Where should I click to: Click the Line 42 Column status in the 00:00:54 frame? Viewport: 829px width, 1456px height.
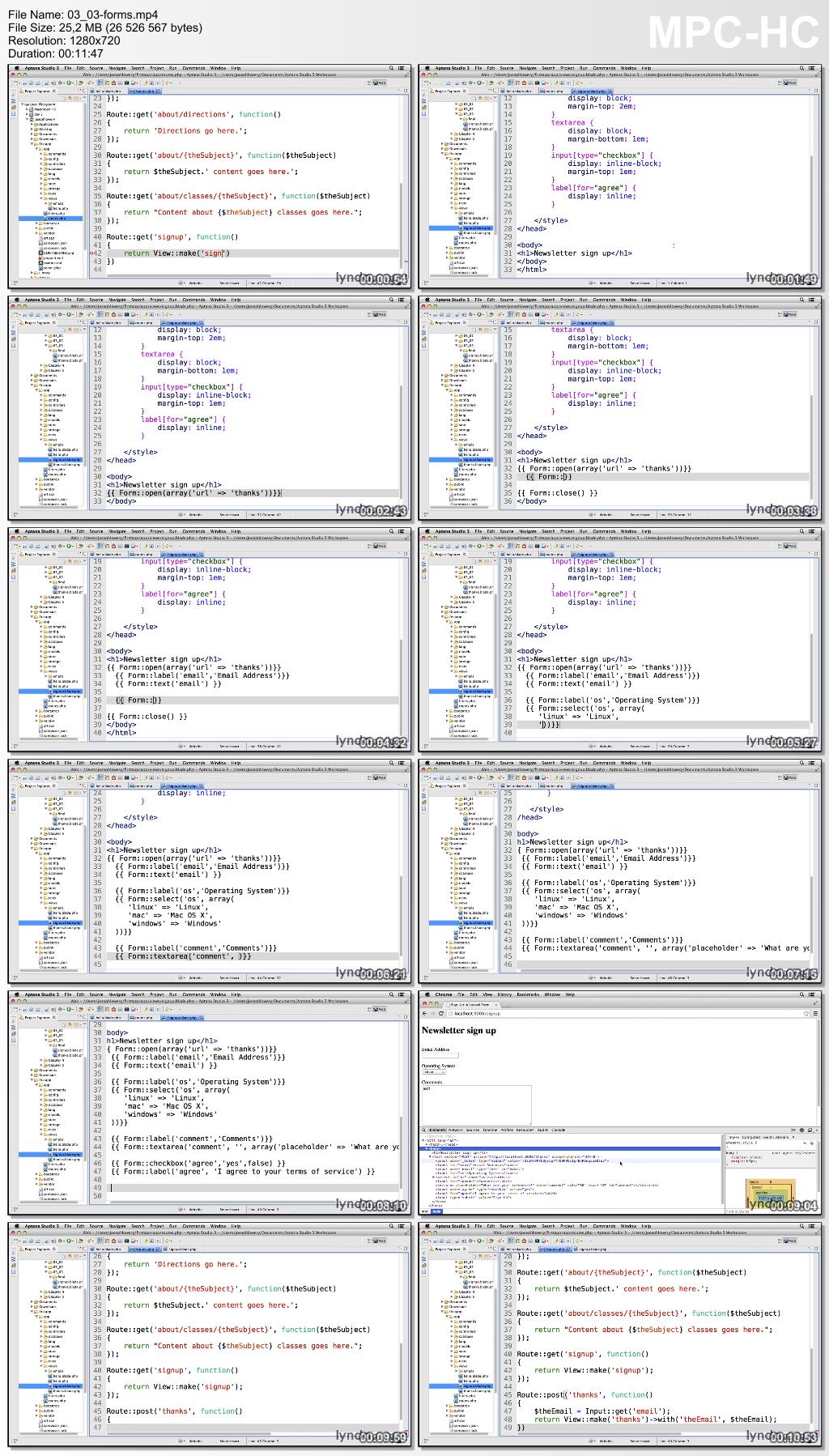pyautogui.click(x=266, y=283)
